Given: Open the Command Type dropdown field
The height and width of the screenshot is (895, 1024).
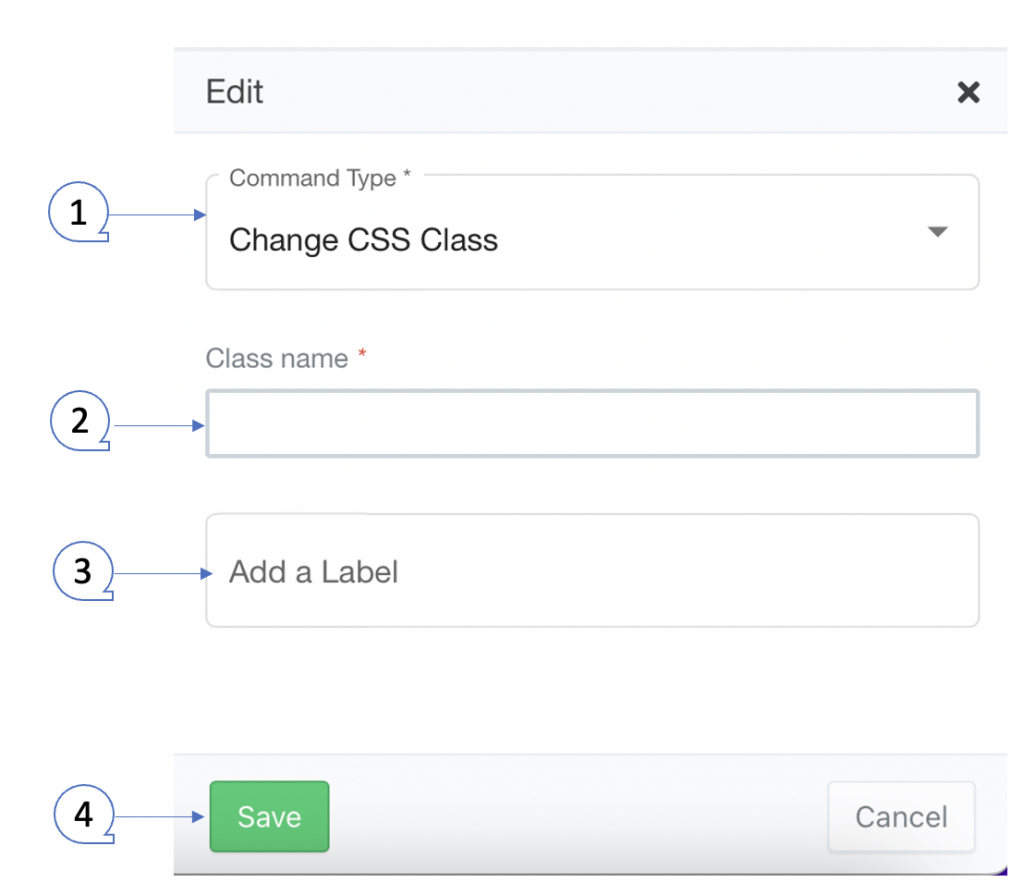Looking at the screenshot, I should [x=592, y=232].
